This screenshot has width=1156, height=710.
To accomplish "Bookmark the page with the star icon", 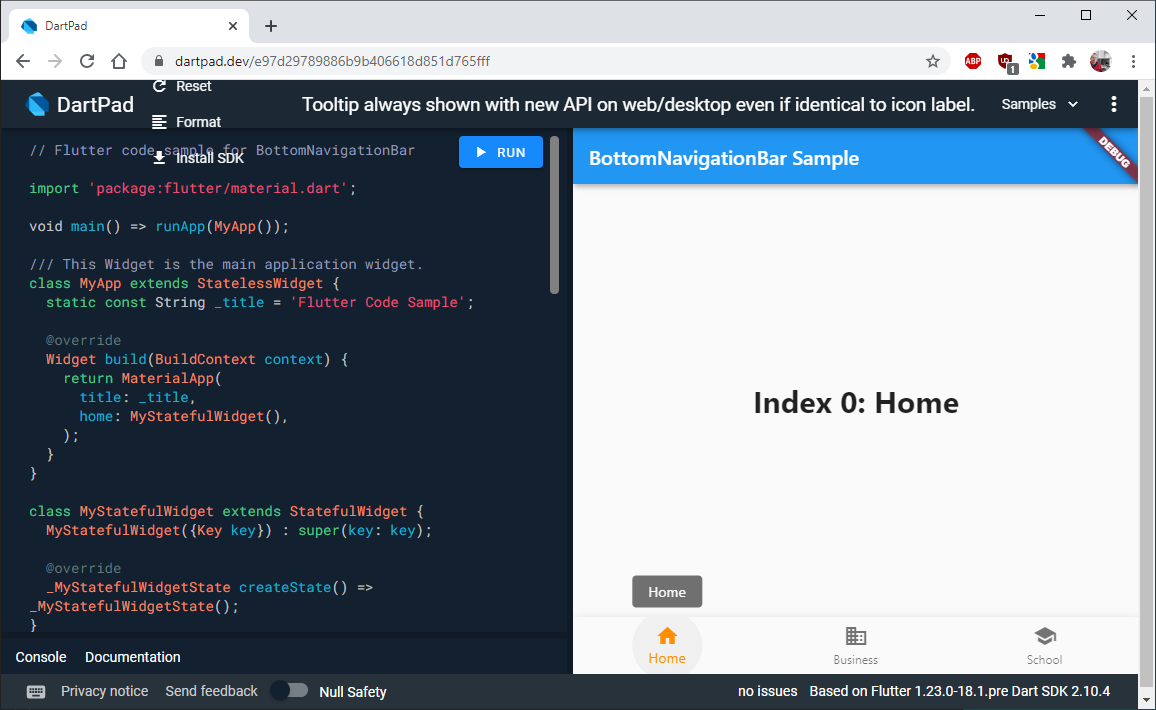I will pyautogui.click(x=932, y=60).
